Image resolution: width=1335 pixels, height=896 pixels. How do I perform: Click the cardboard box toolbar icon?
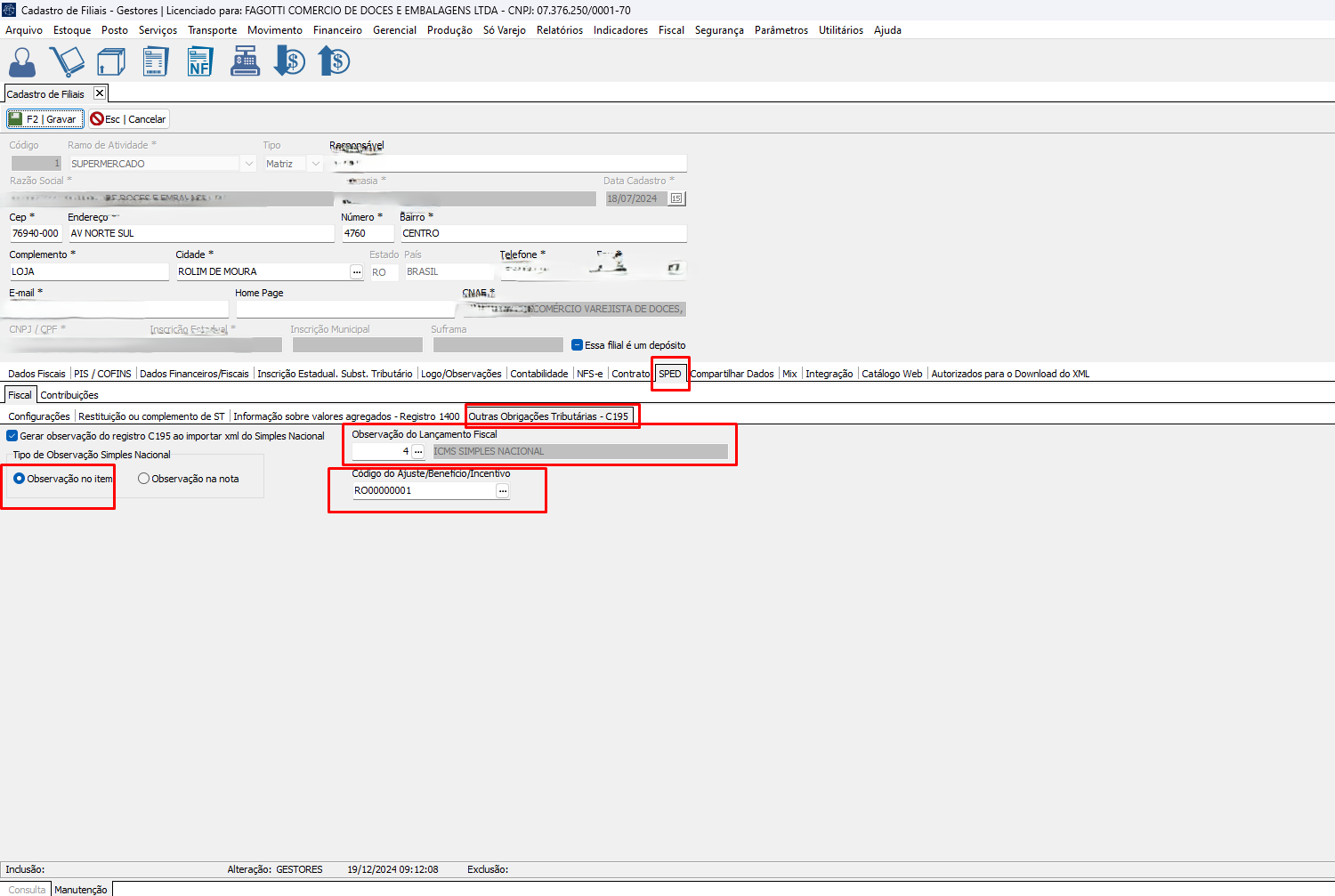tap(111, 62)
